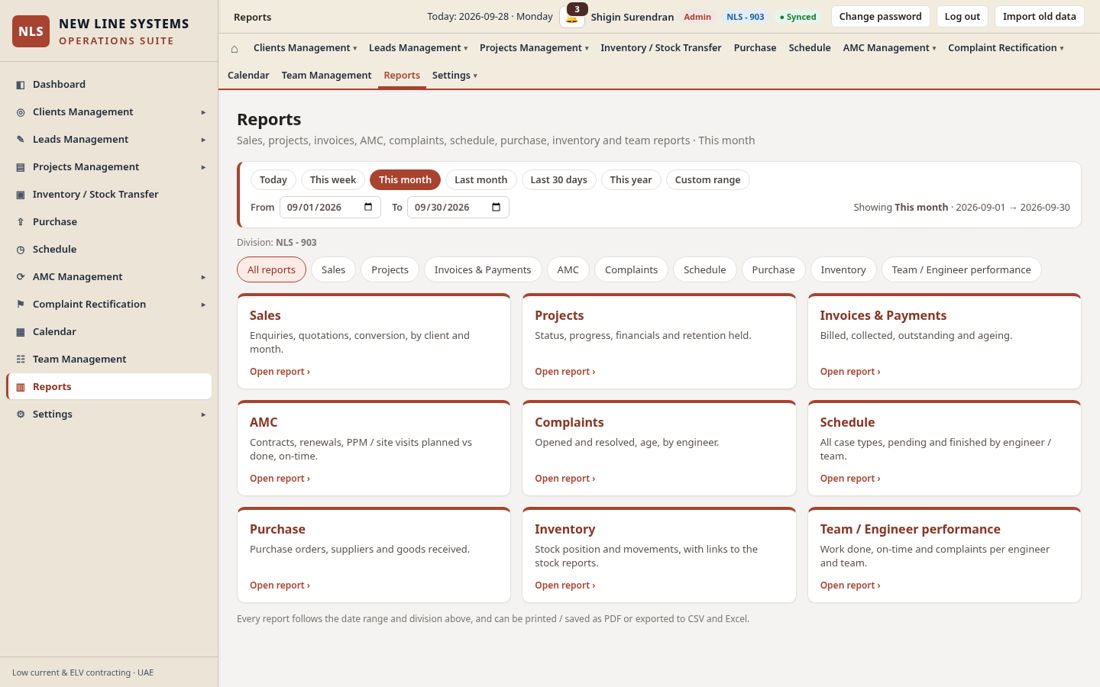Screen dimensions: 1100x687
Task: Open AMC Management top menu dropdown
Action: (889, 48)
